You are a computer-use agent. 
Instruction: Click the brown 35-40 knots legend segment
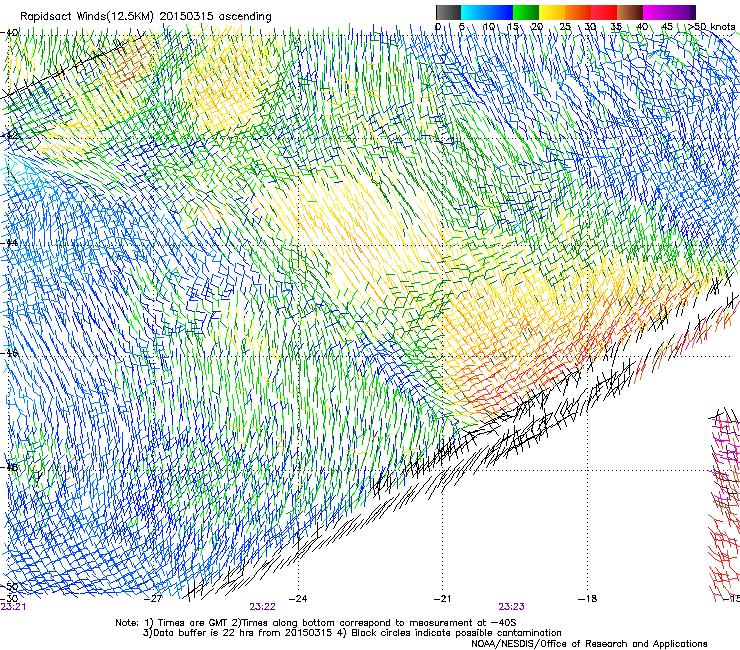(630, 12)
